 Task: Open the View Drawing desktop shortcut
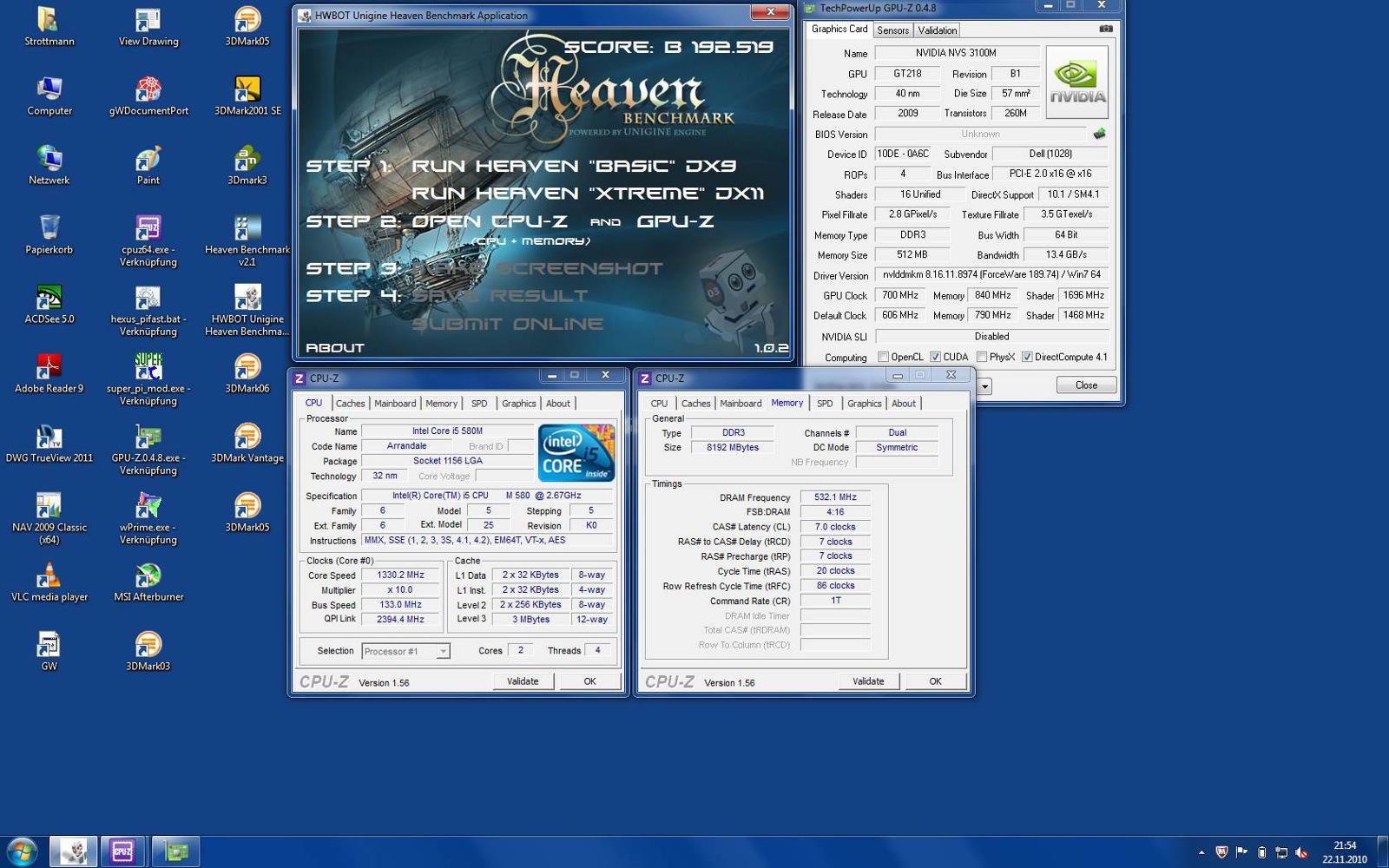click(148, 26)
